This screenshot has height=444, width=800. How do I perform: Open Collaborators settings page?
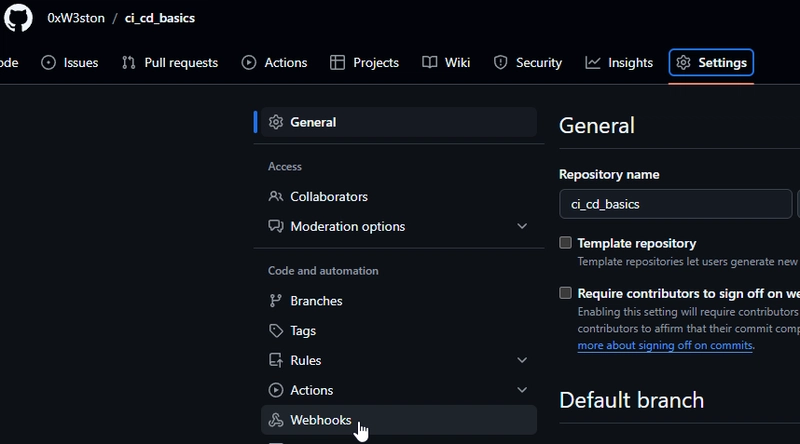pyautogui.click(x=328, y=197)
